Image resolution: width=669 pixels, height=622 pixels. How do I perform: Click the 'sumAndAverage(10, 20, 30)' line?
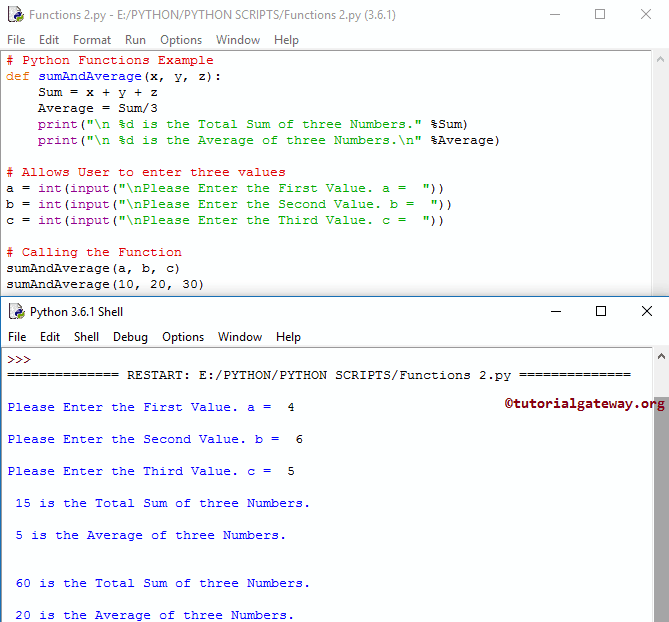point(105,284)
